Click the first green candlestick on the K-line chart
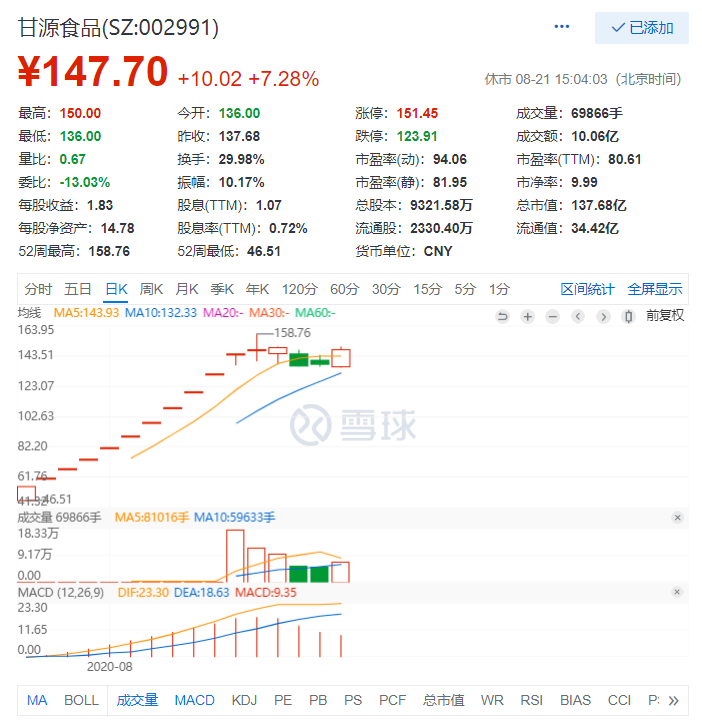 coord(299,359)
